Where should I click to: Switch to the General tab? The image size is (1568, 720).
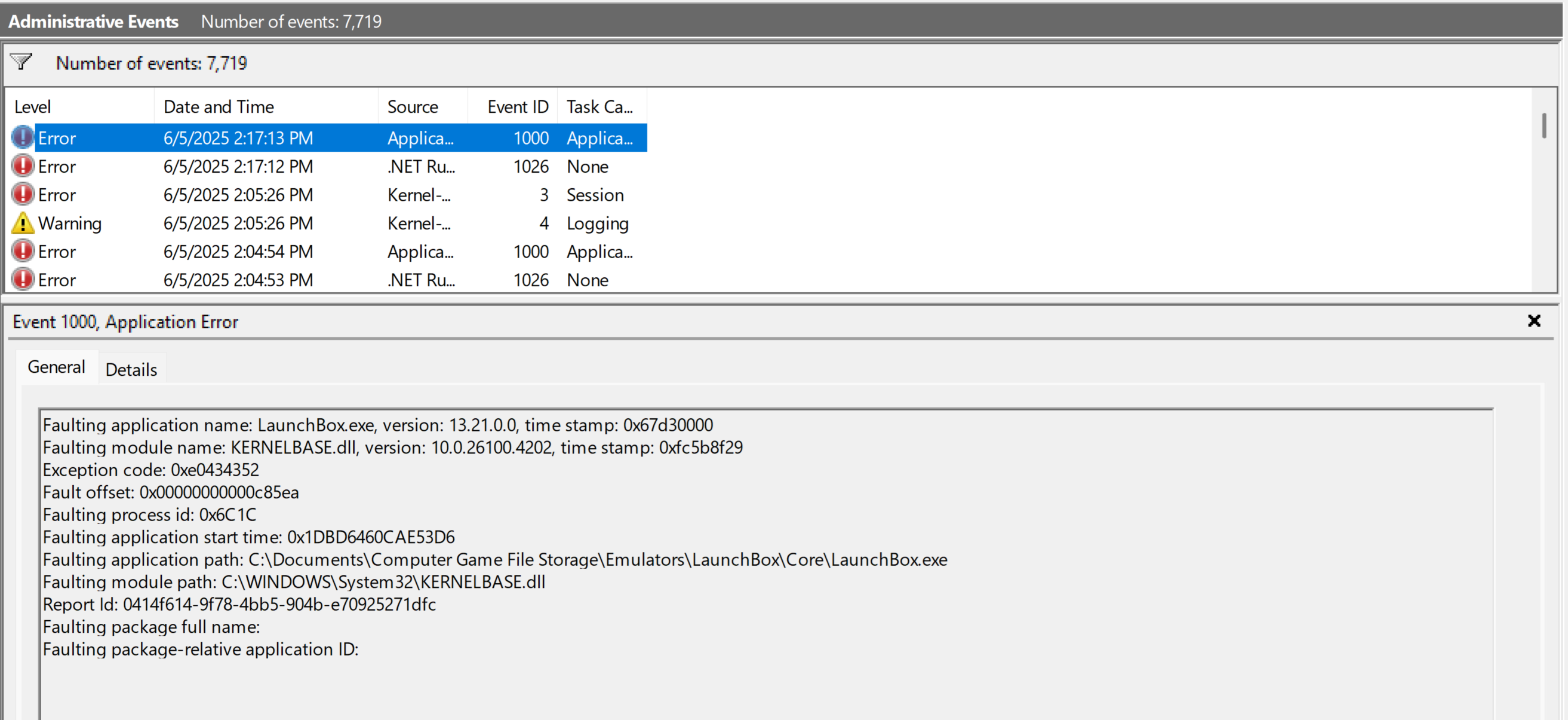coord(57,367)
